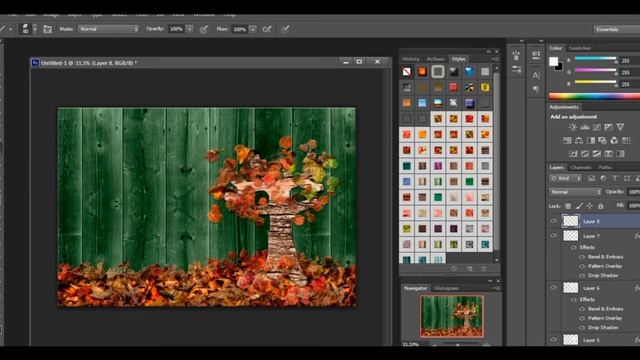Viewport: 640px width, 360px height.
Task: Open the Flow slider arrow
Action: click(253, 29)
